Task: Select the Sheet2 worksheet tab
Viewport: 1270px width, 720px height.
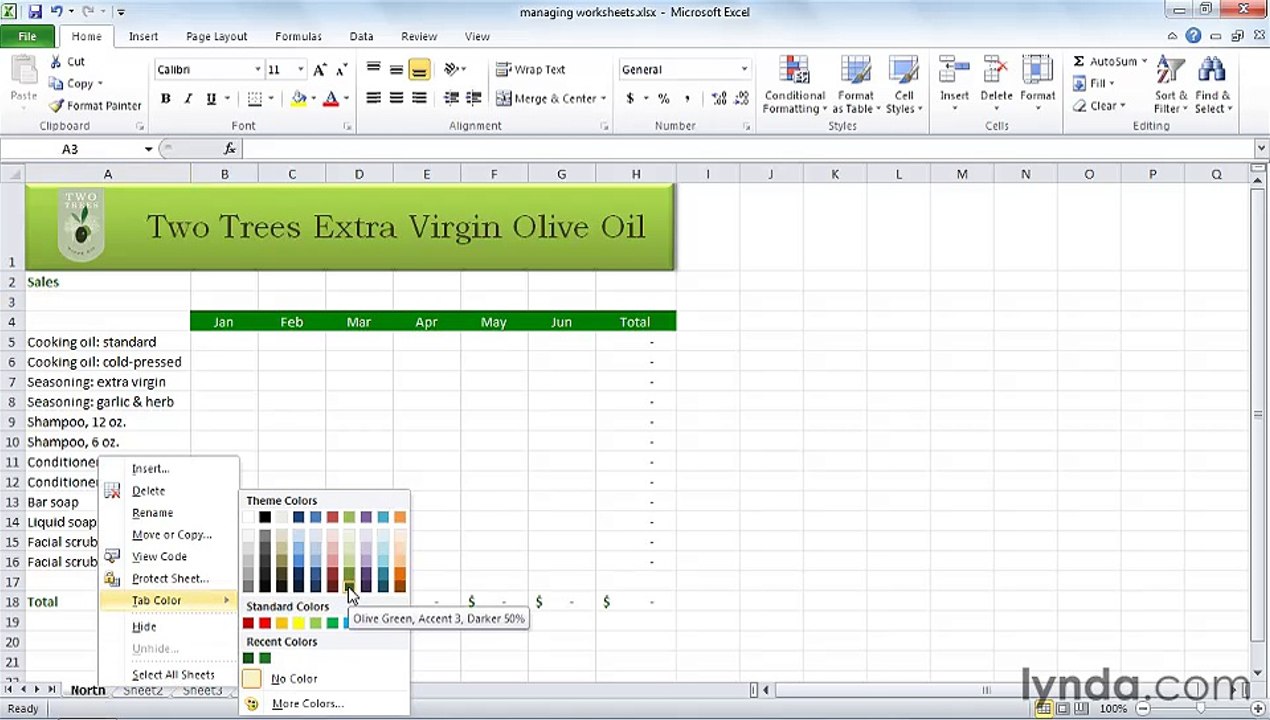Action: tap(143, 691)
